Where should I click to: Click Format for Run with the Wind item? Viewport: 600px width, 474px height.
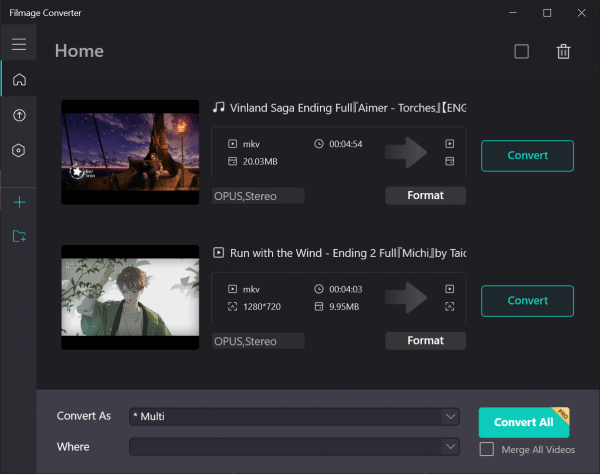426,340
